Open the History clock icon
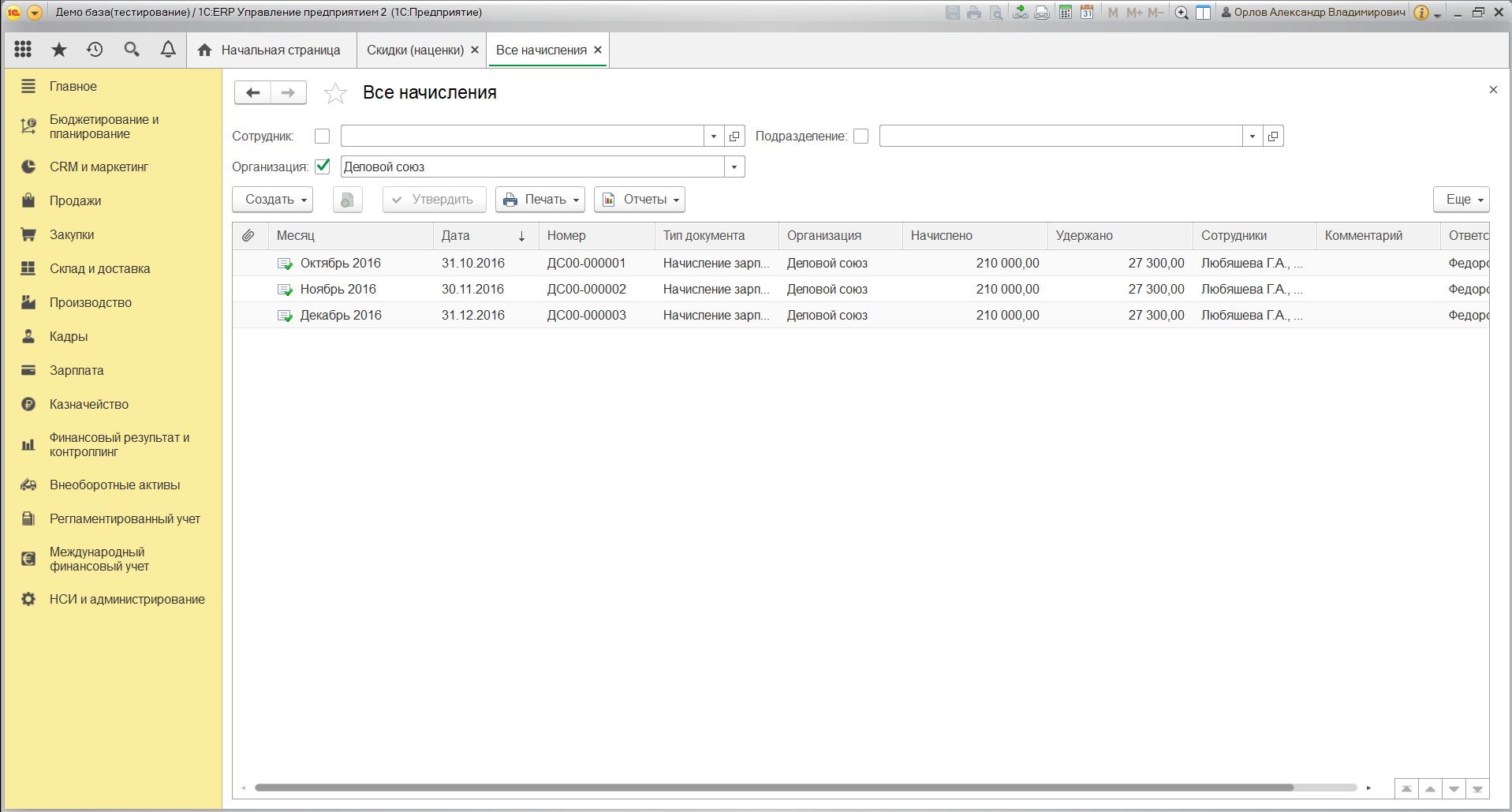This screenshot has width=1512, height=812. pos(95,50)
